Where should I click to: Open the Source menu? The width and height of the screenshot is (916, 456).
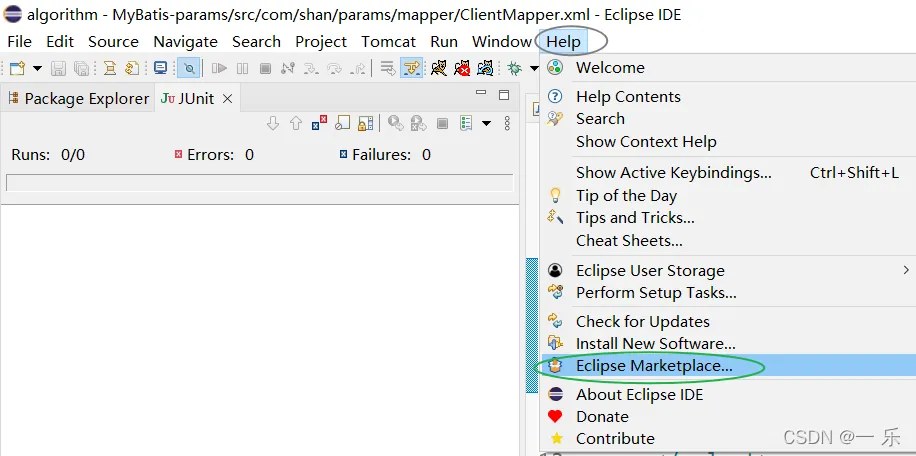pyautogui.click(x=113, y=42)
